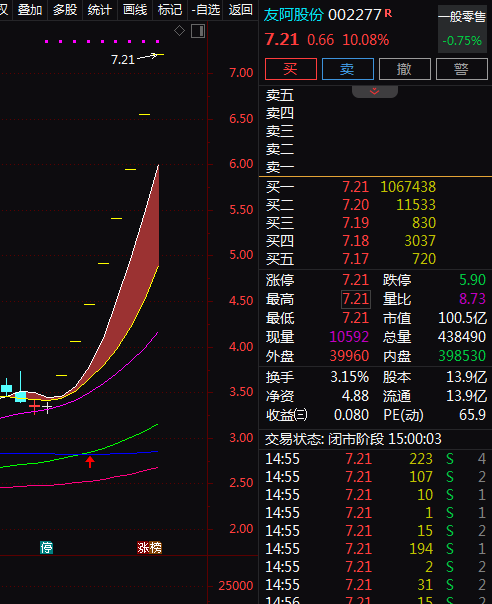Click the change percentage 10.08%
The image size is (492, 604).
pos(366,40)
